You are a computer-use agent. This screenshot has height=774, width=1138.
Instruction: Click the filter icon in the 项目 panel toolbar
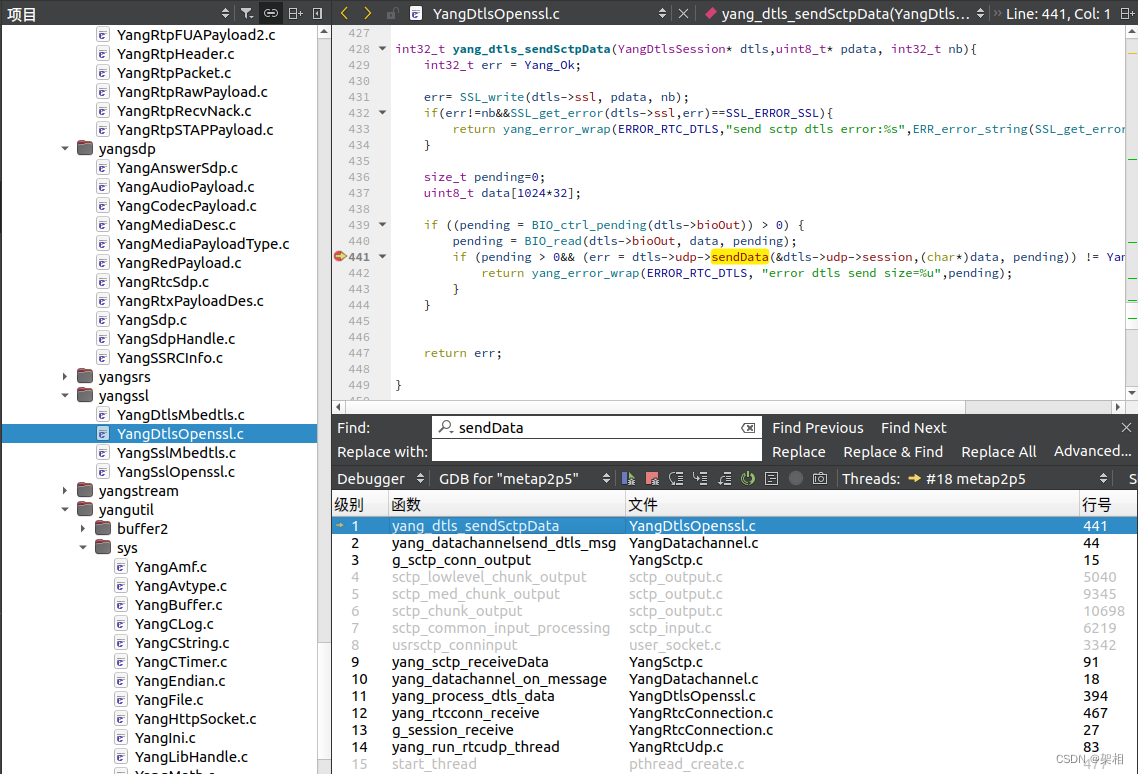coord(245,13)
